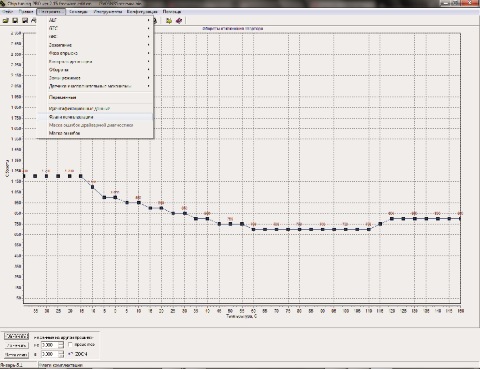The width and height of the screenshot is (480, 369).
Task: Click the first save disk toolbar icon
Action: (15, 21)
